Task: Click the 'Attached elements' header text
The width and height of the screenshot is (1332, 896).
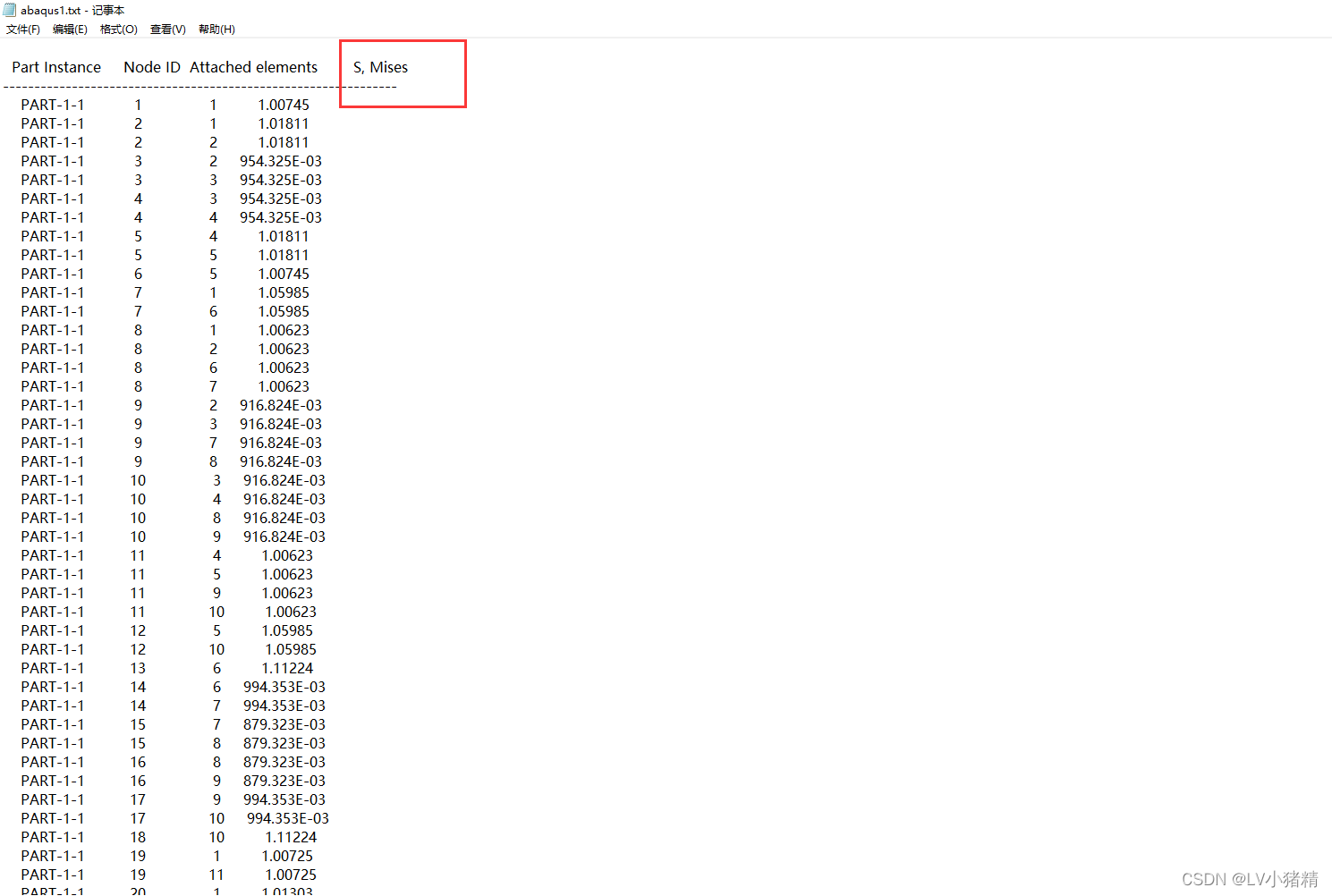Action: (253, 67)
